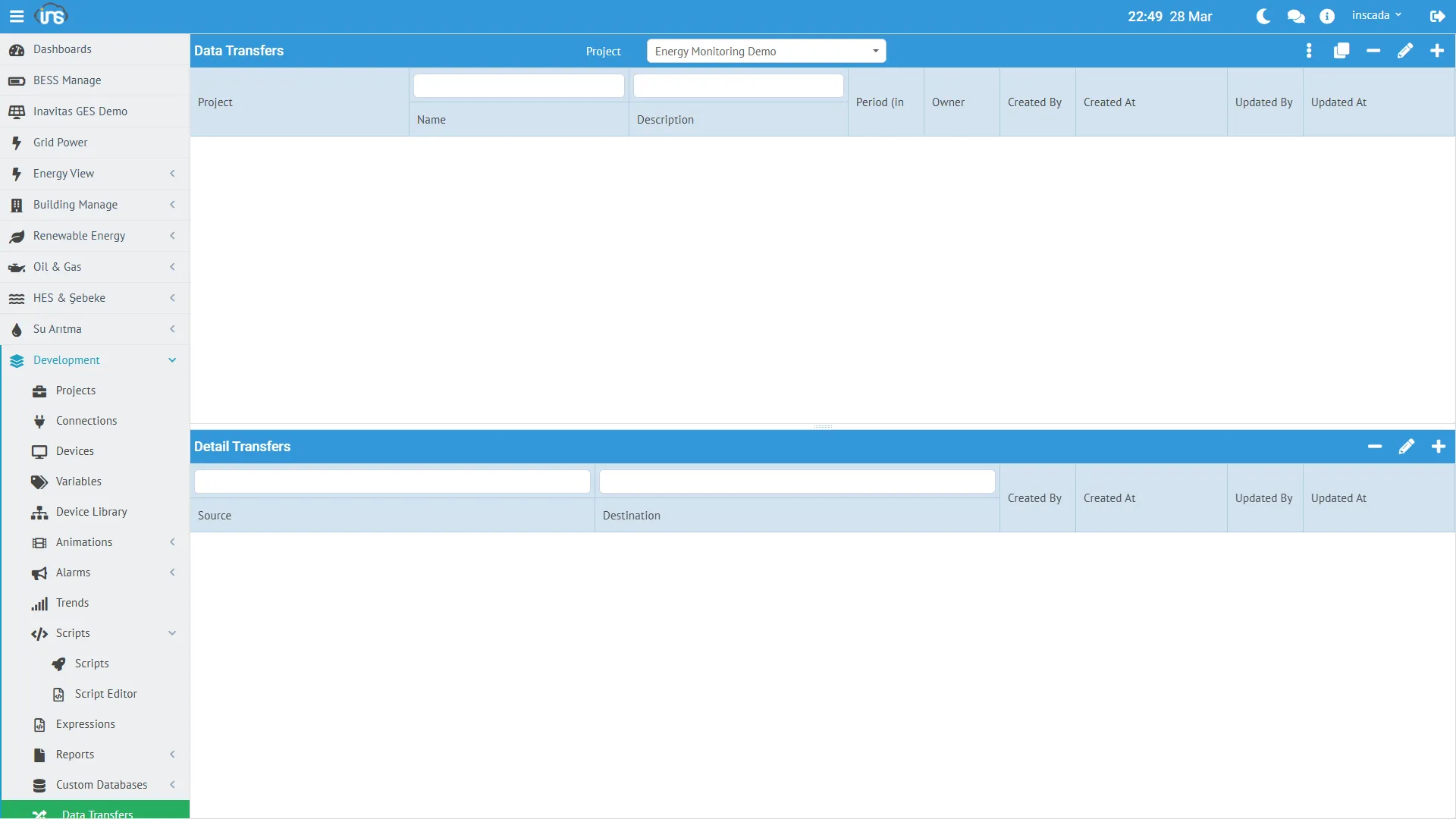
Task: Open the three-dot options in Data Transfers
Action: [x=1309, y=51]
